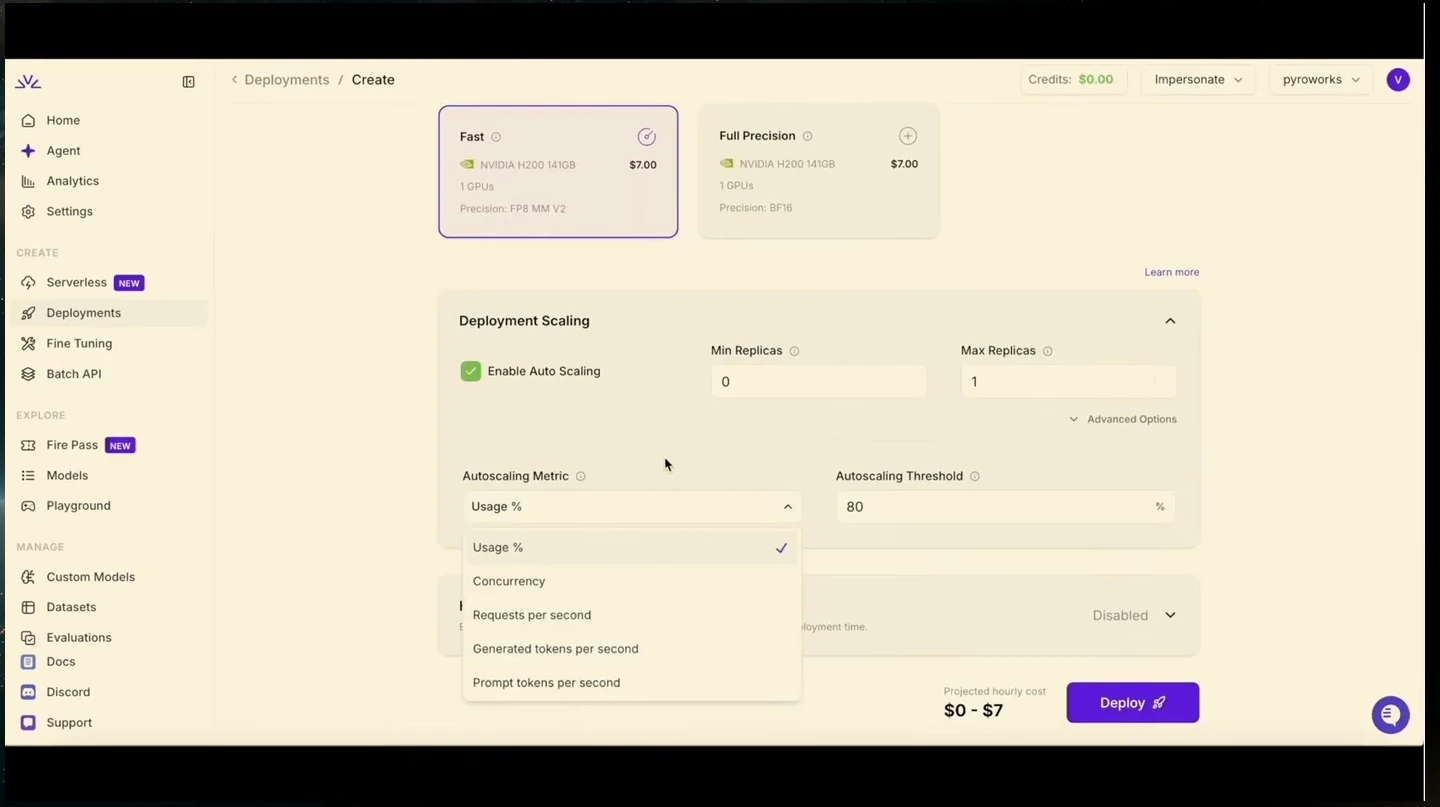This screenshot has height=807, width=1440.
Task: Open Datasets in sidebar
Action: pyautogui.click(x=72, y=607)
